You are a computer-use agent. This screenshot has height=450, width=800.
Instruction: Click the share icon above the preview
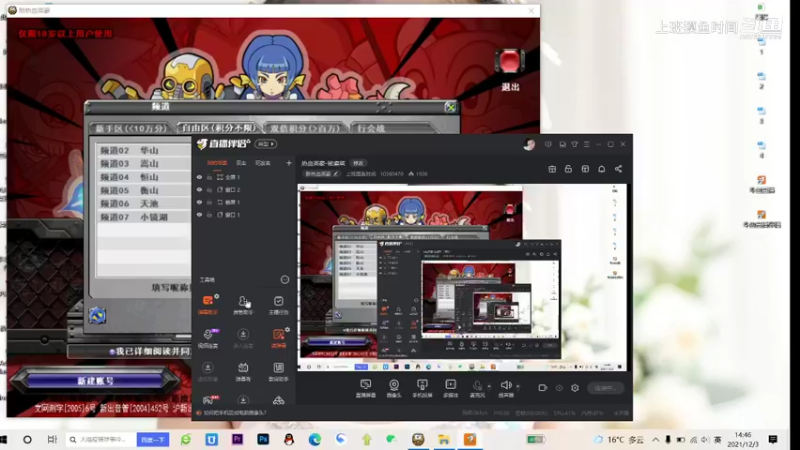coord(618,169)
